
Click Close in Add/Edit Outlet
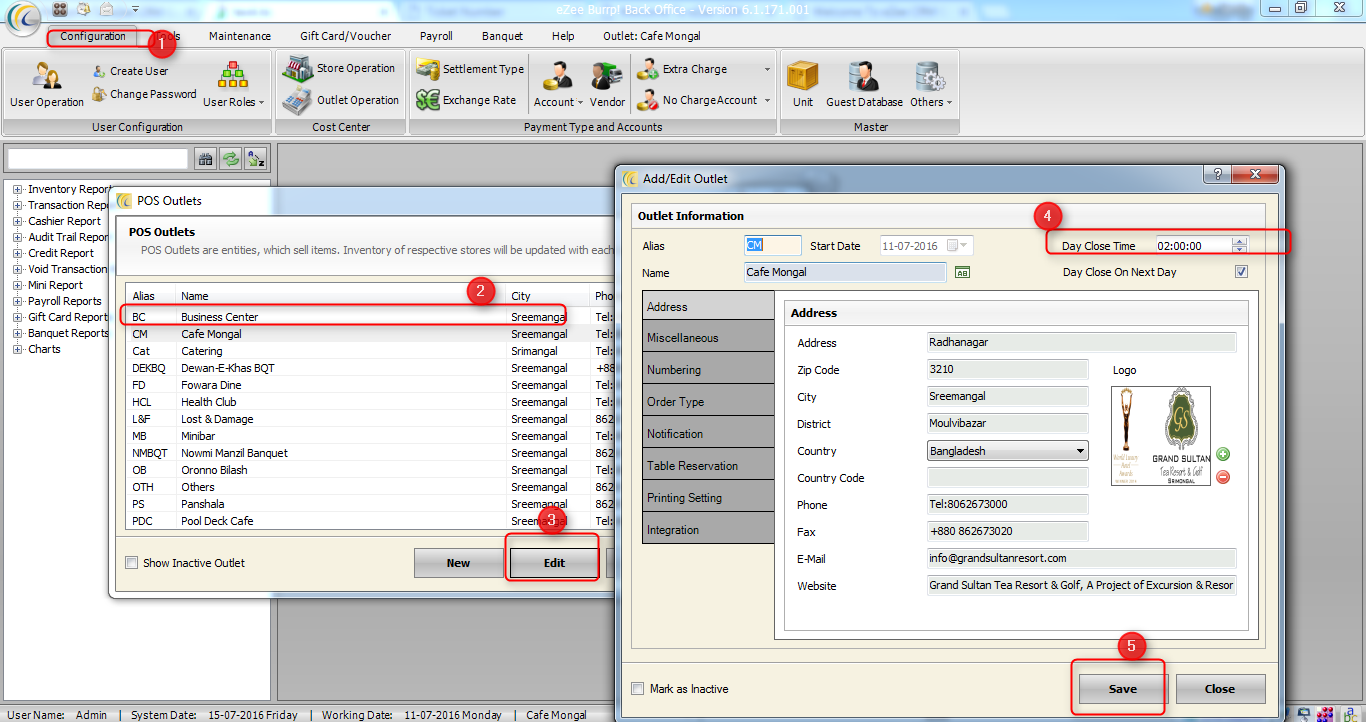[1220, 689]
